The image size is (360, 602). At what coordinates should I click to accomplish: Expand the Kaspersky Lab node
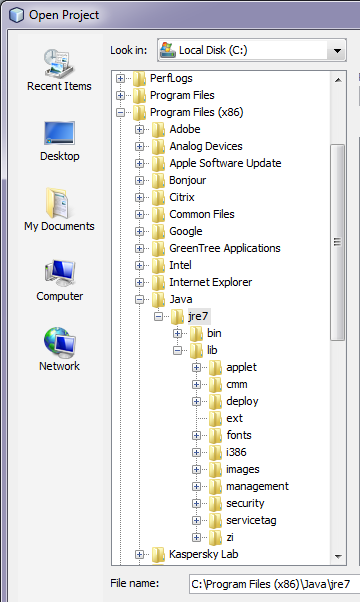pyautogui.click(x=139, y=554)
